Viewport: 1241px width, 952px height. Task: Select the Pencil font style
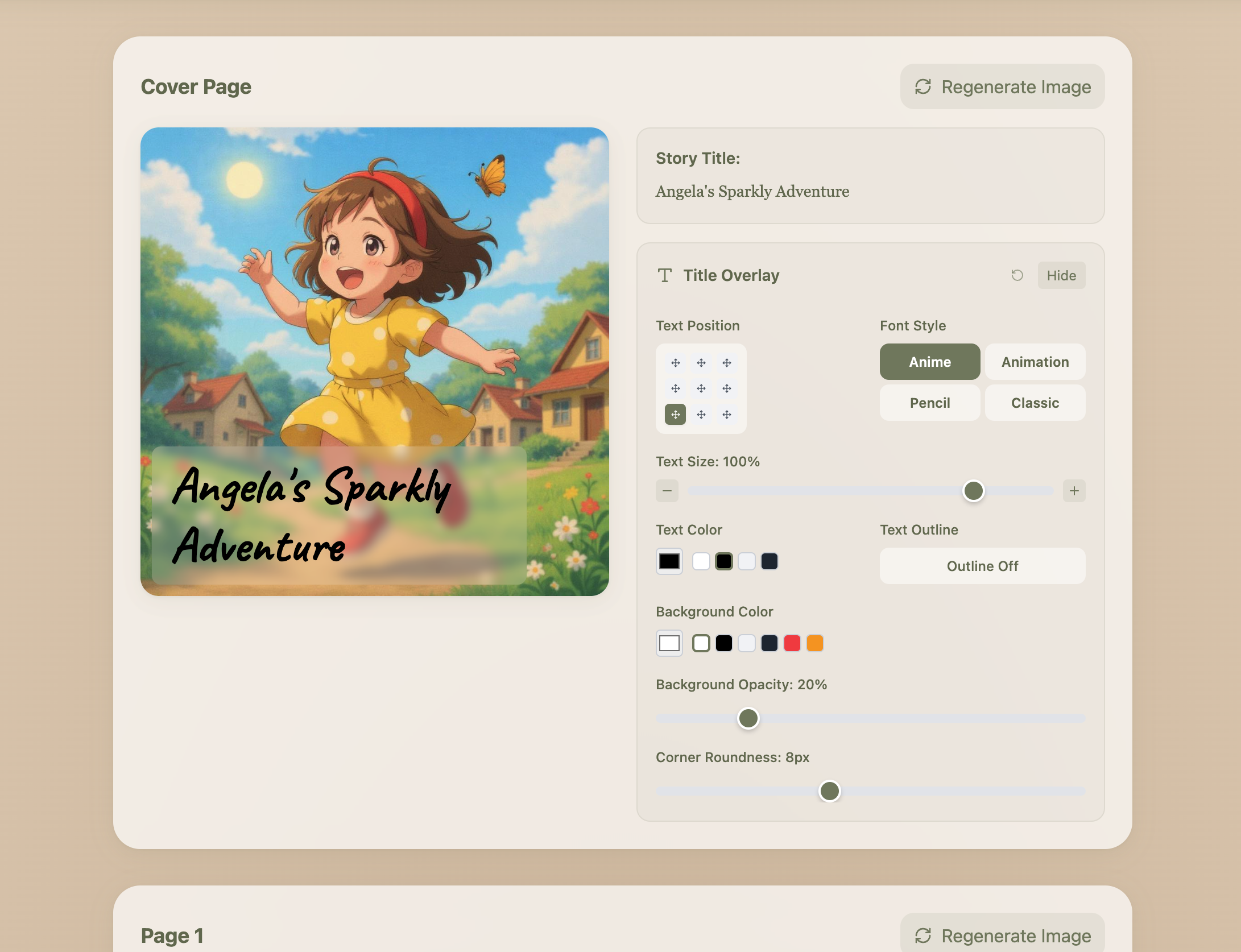(929, 403)
